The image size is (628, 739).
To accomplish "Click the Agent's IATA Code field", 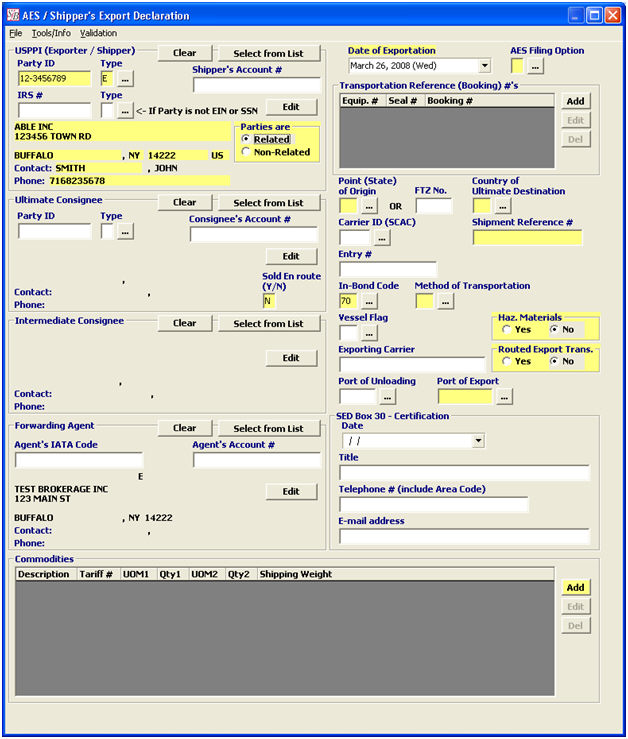I will pos(79,460).
